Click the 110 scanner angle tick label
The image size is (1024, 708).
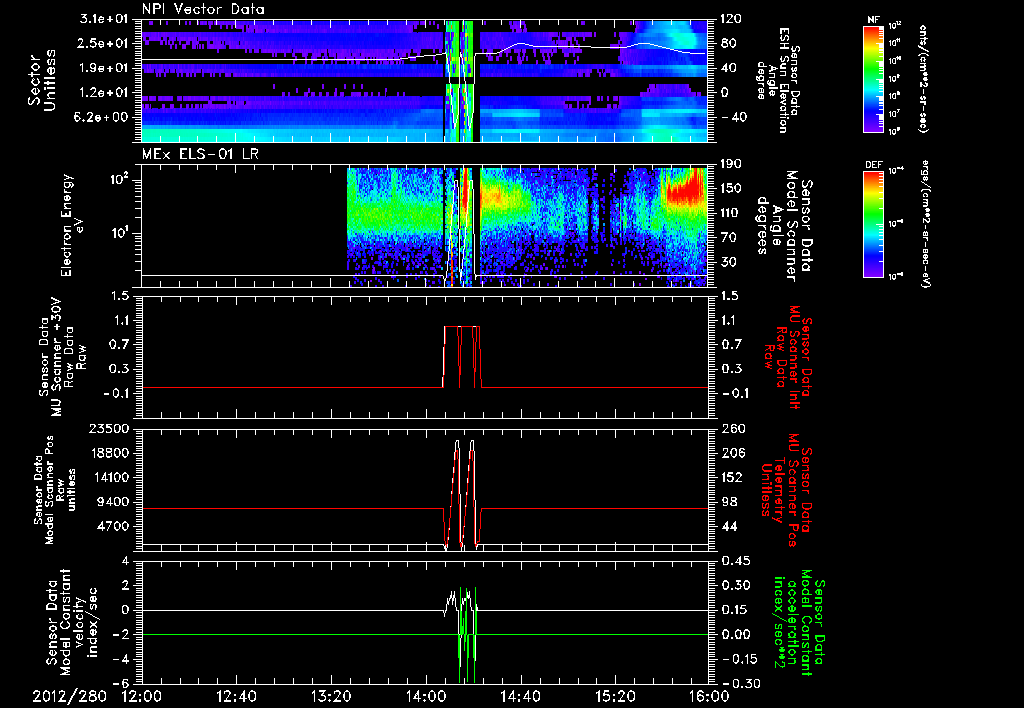pyautogui.click(x=732, y=213)
